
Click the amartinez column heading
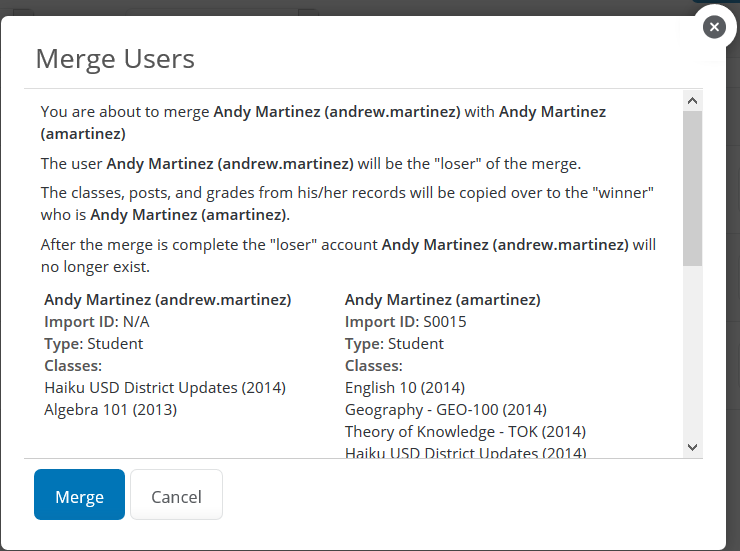tap(442, 299)
